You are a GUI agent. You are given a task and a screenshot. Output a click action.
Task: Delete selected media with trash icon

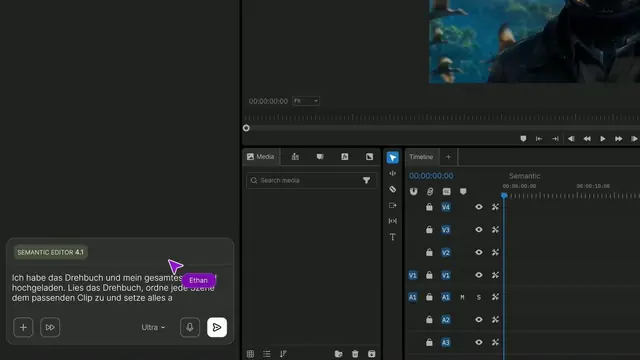355,354
